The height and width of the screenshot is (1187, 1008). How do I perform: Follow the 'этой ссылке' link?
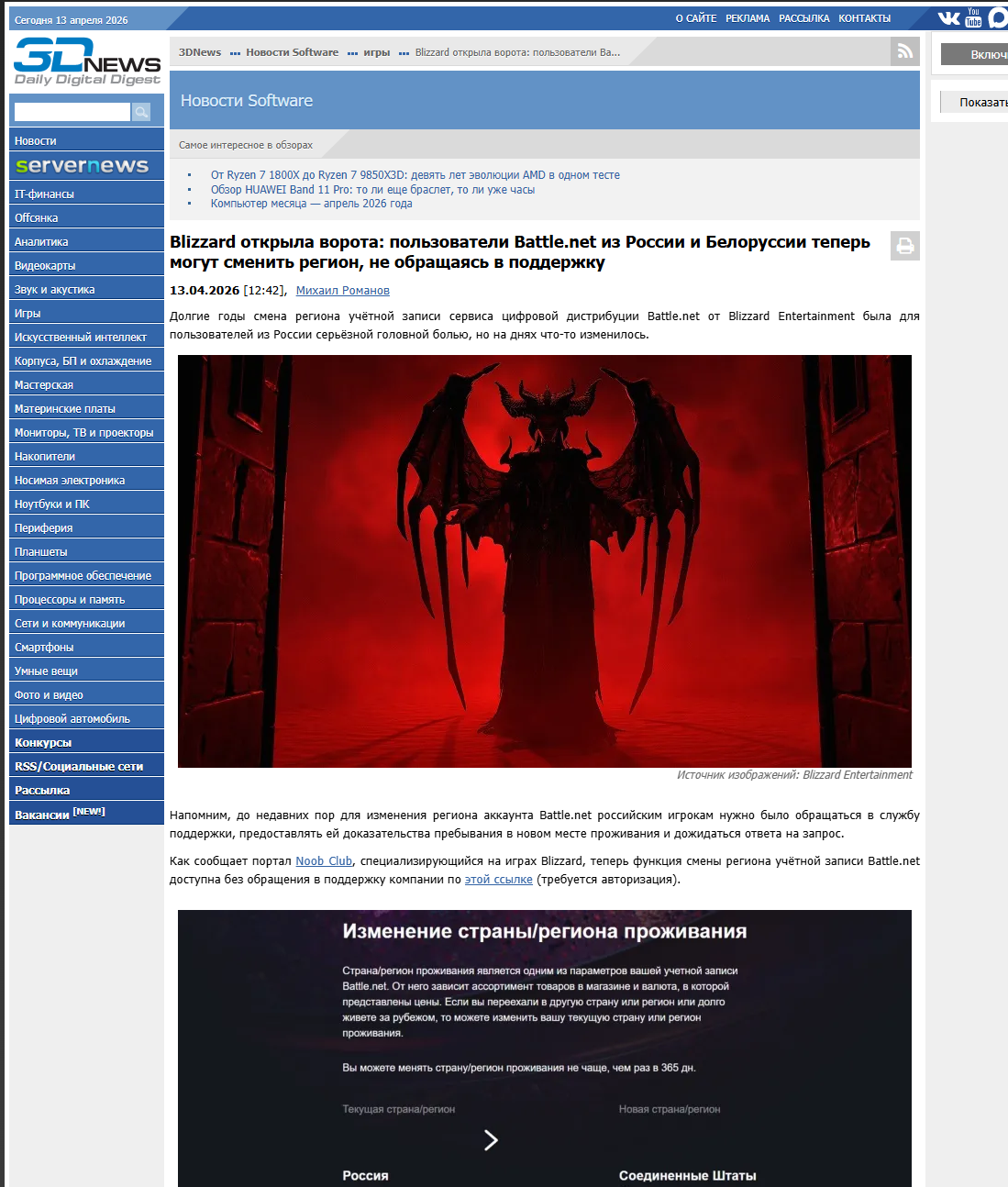pos(498,879)
